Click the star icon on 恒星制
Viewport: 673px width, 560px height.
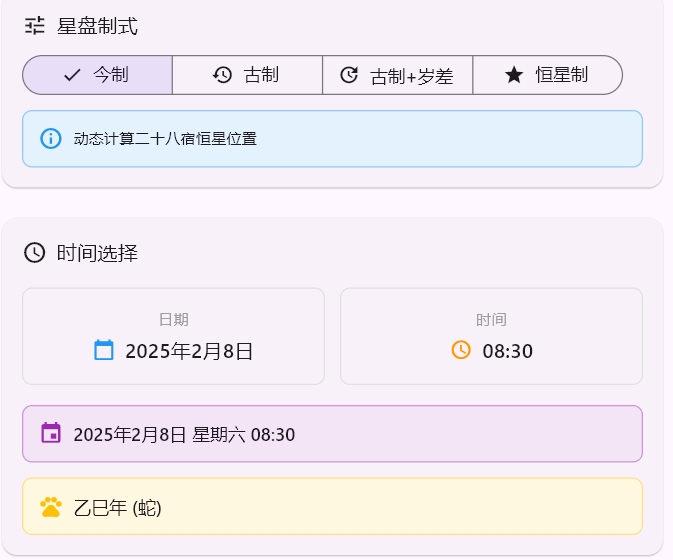514,75
